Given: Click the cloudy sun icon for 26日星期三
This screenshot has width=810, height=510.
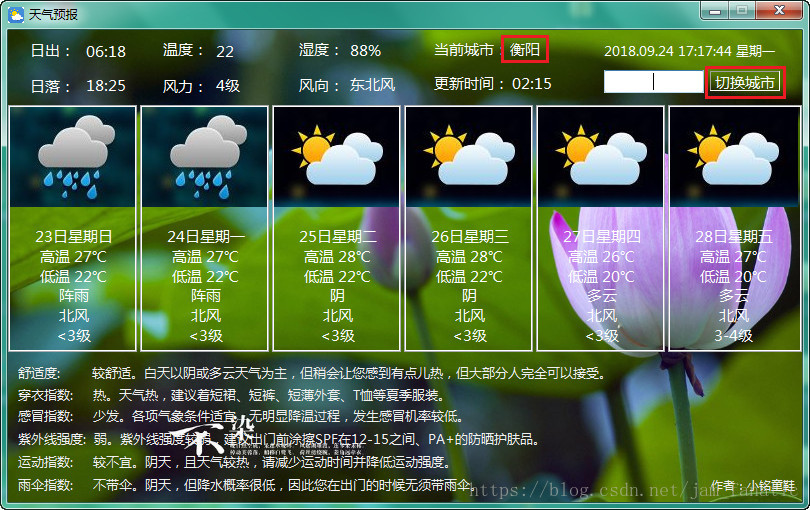Looking at the screenshot, I should point(469,155).
